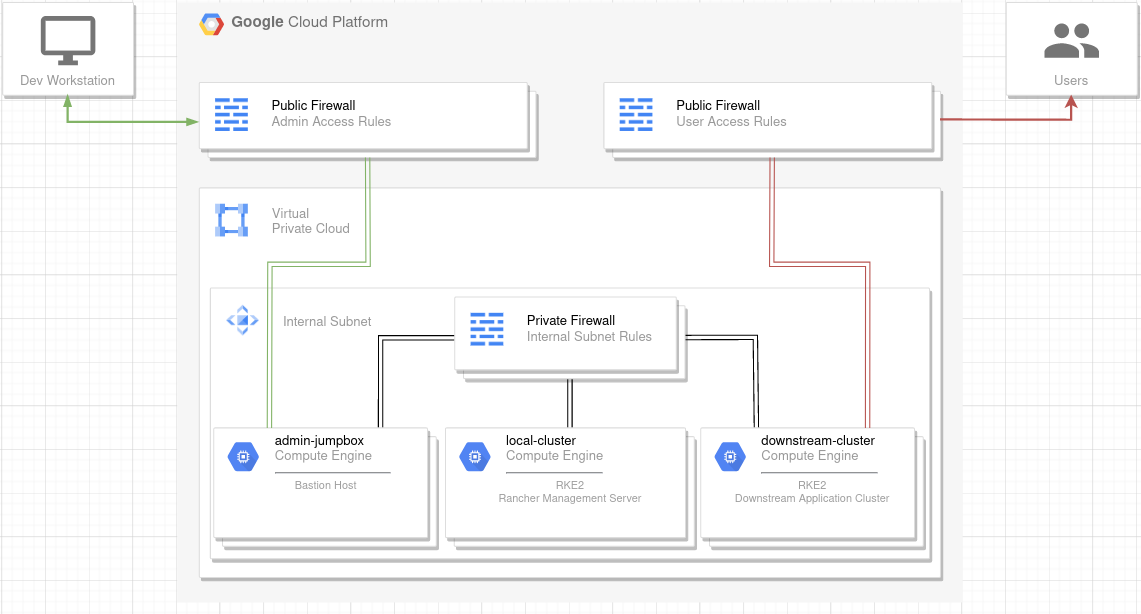Click the Private Firewall brick icon

click(x=487, y=329)
